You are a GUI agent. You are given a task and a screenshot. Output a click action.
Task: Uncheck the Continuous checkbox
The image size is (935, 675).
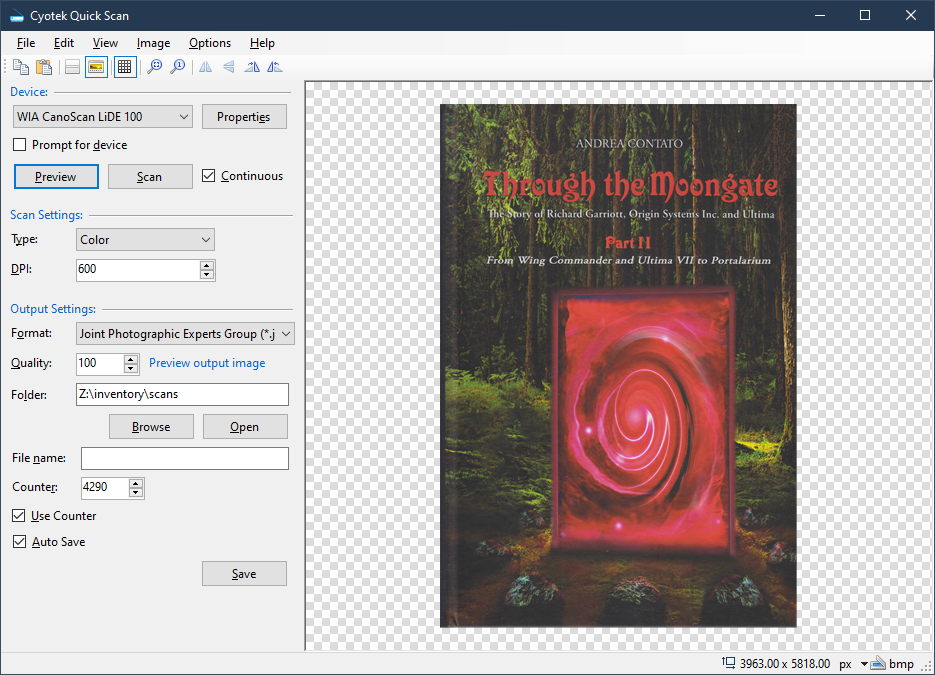pyautogui.click(x=208, y=175)
